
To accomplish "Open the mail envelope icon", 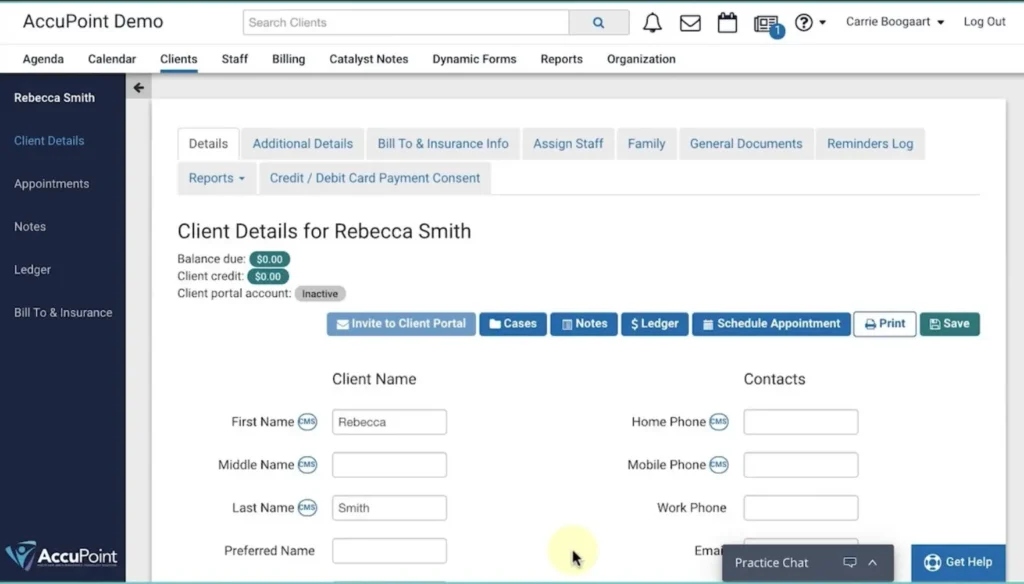I will tap(690, 22).
